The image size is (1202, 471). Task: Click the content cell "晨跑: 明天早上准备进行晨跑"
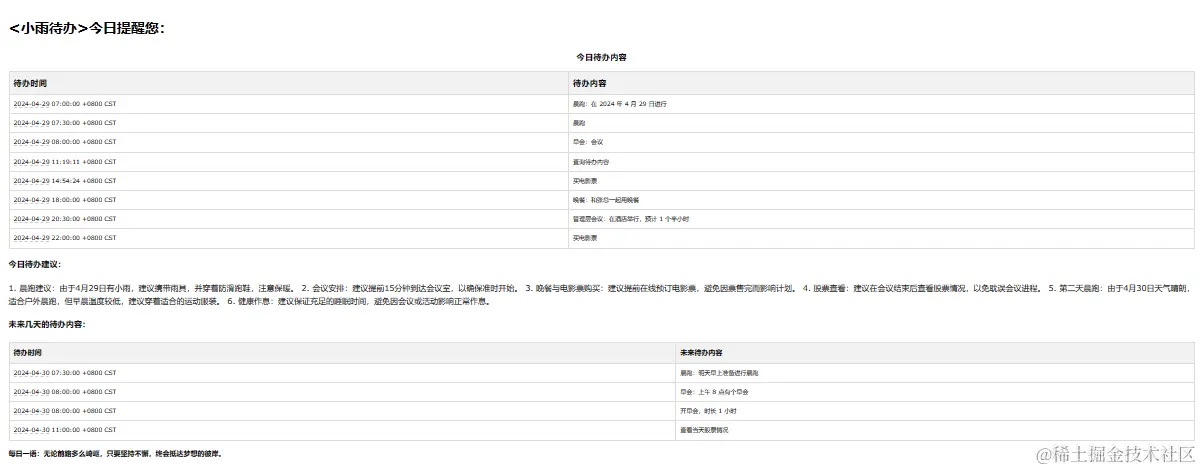click(935, 372)
